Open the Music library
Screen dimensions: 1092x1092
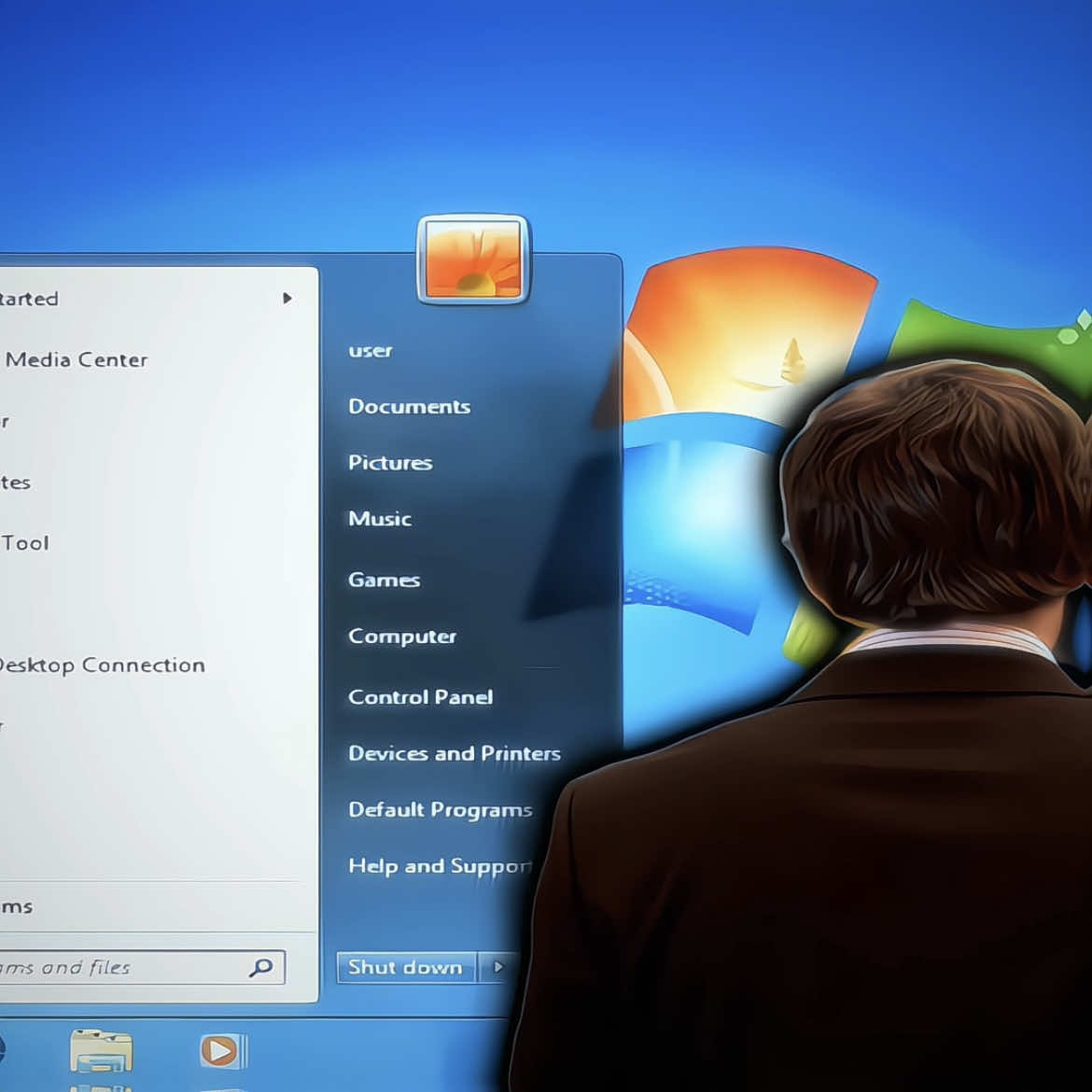[380, 519]
